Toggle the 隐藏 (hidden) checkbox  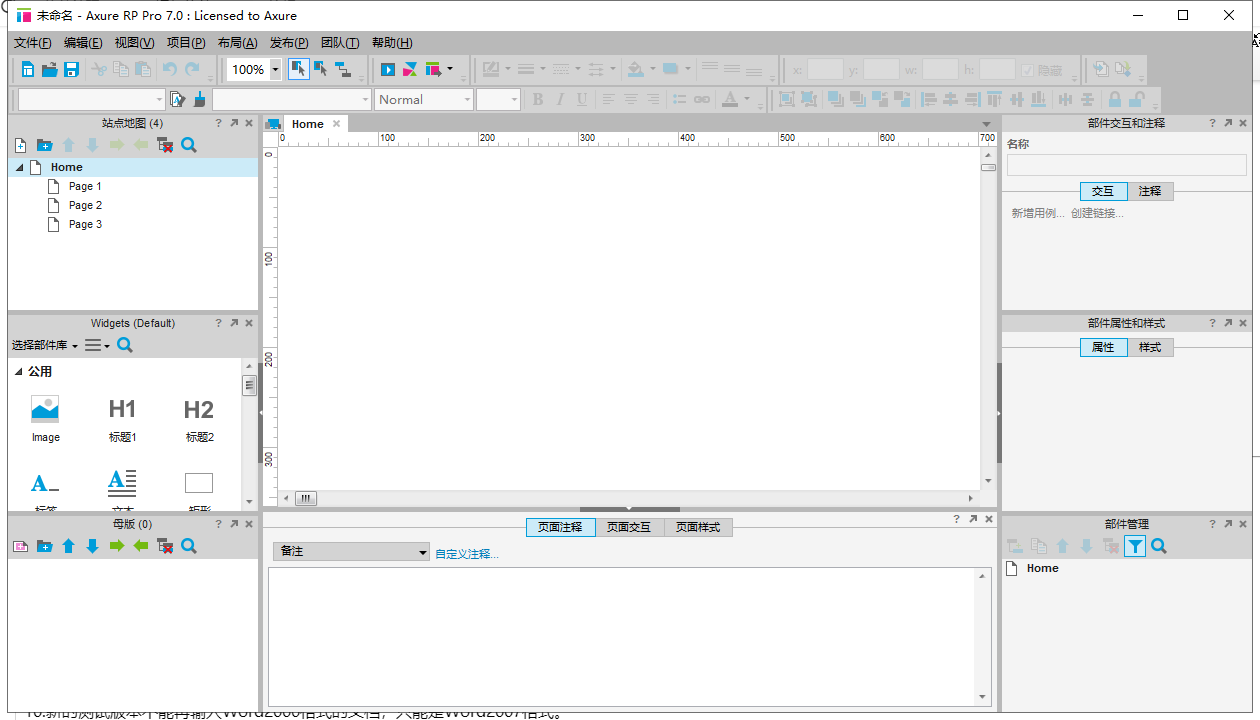click(1027, 70)
